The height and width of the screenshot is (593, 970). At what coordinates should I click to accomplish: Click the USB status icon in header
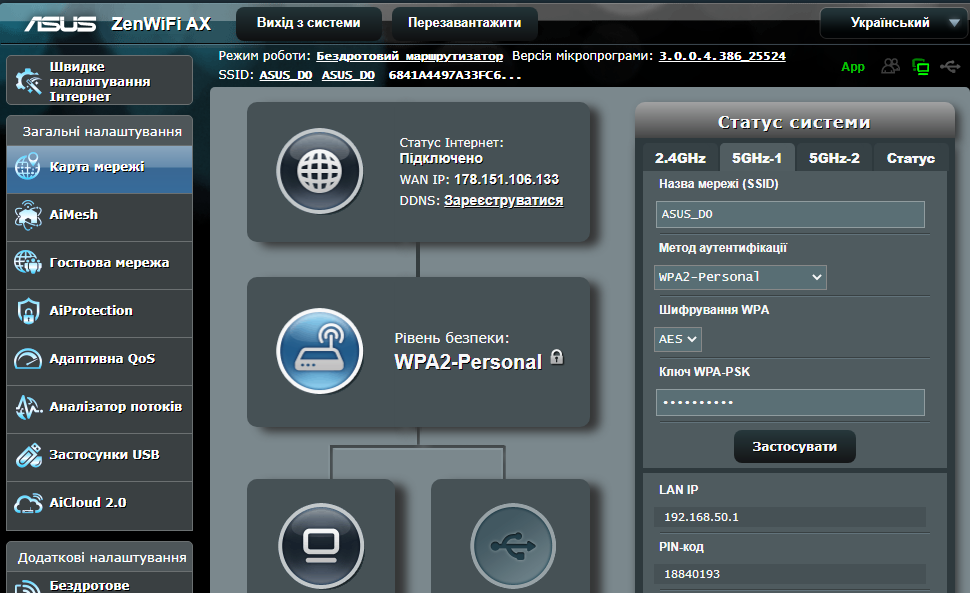(950, 66)
